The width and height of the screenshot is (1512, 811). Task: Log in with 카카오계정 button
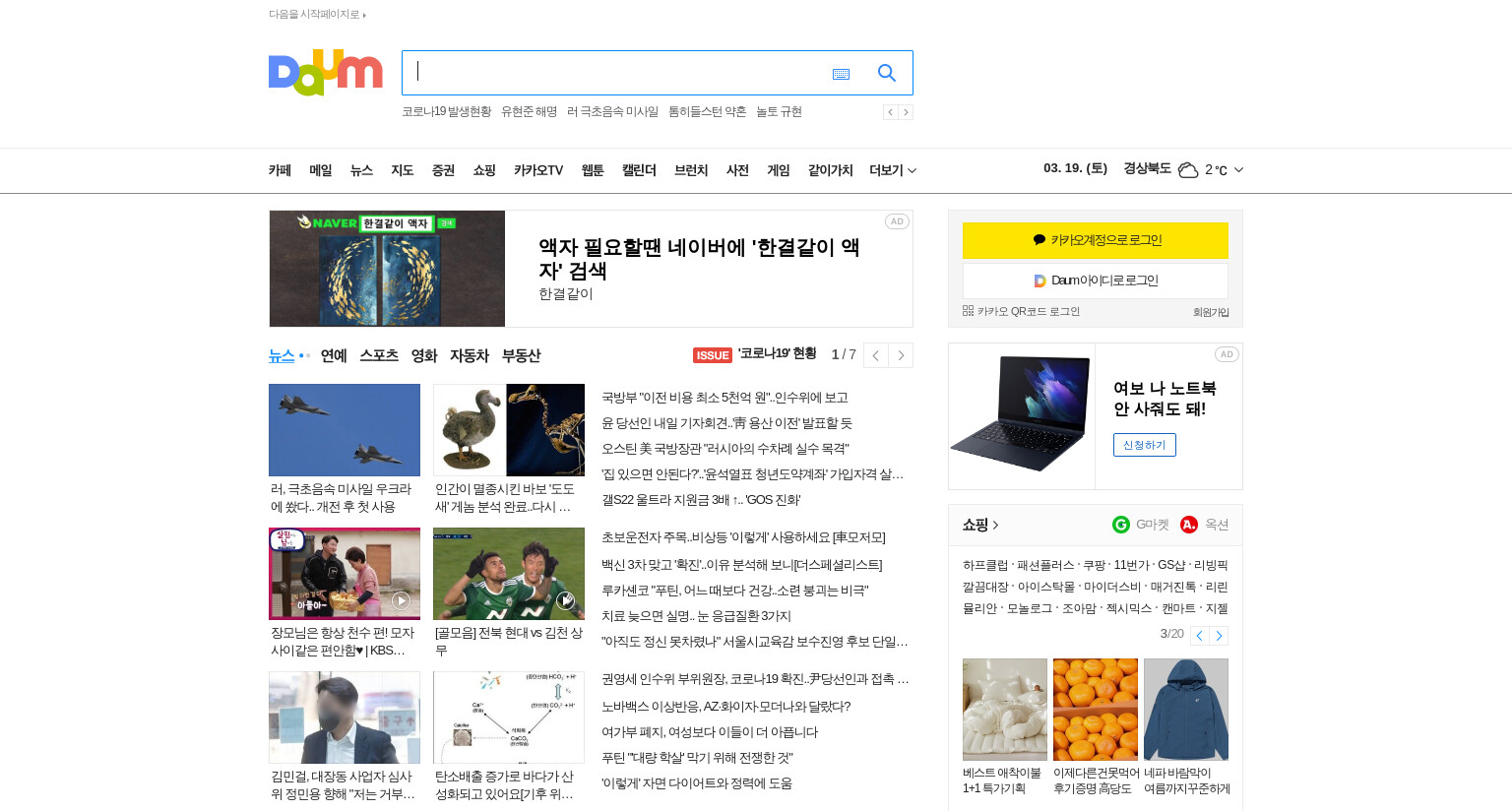tap(1096, 240)
